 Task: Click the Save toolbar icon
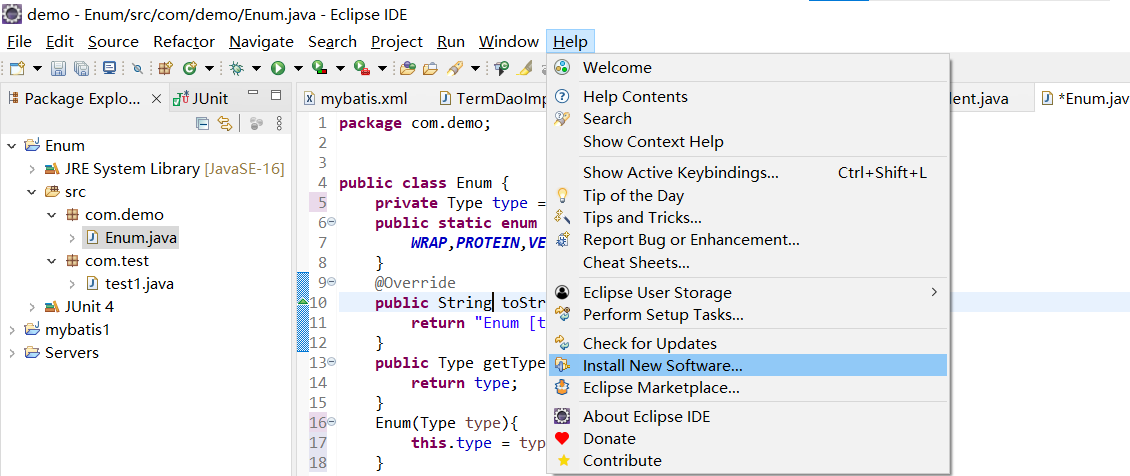(58, 68)
